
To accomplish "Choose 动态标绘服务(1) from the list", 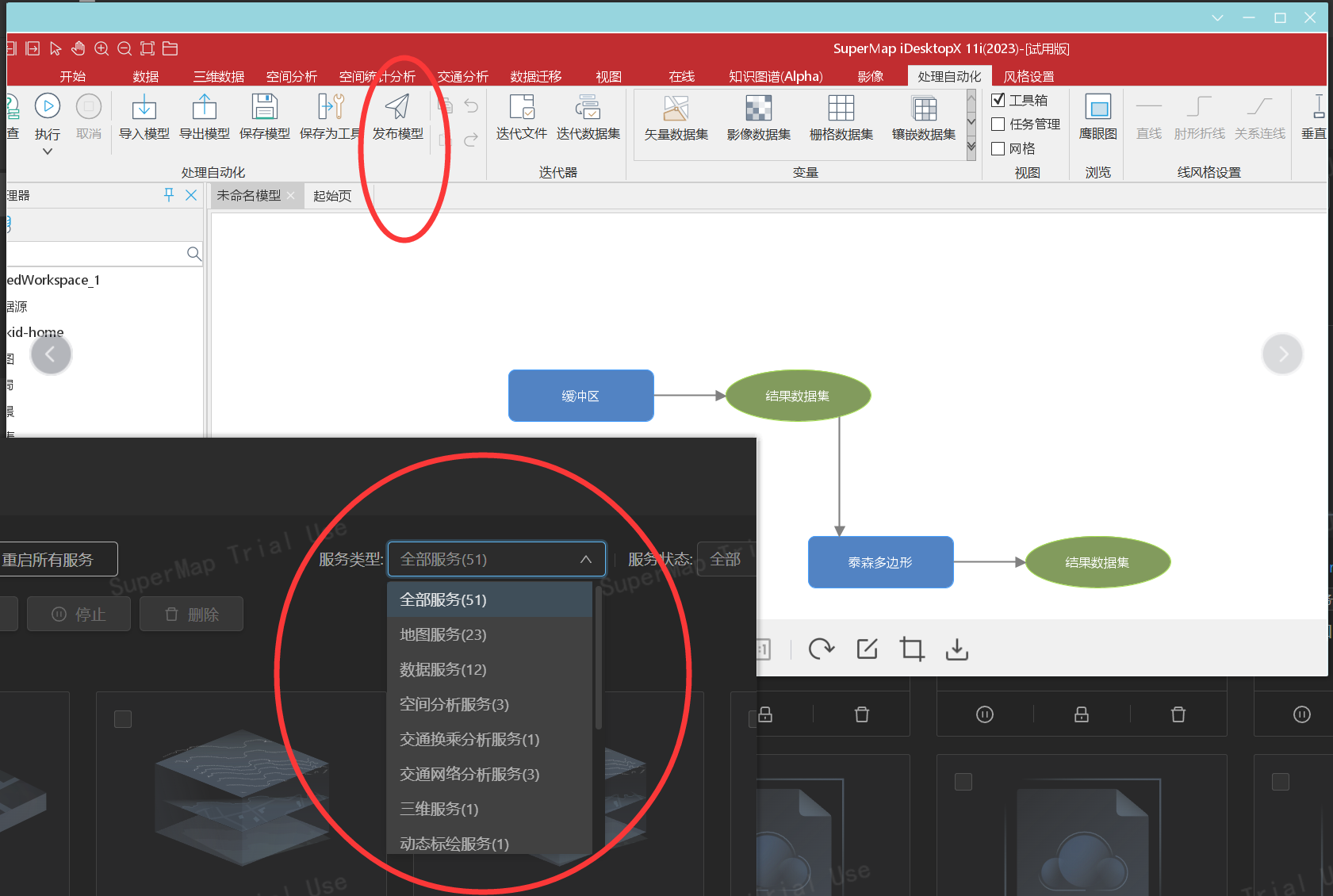I will (490, 842).
